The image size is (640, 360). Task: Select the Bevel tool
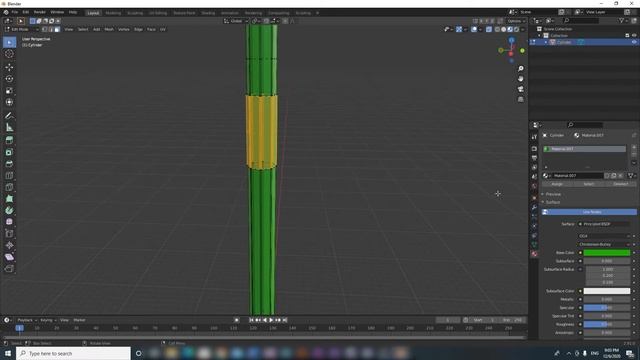click(9, 164)
